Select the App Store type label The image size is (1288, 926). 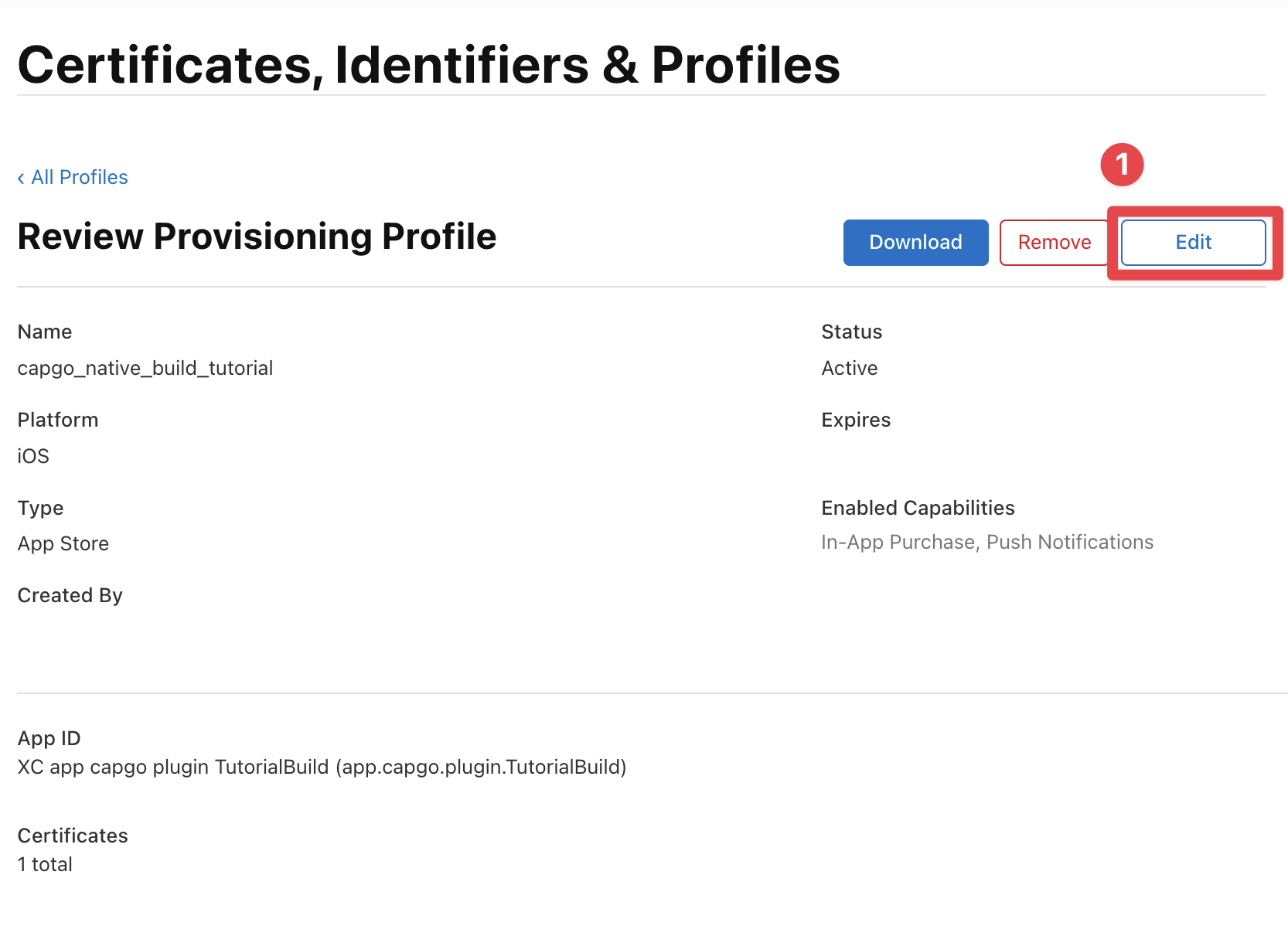pyautogui.click(x=63, y=543)
